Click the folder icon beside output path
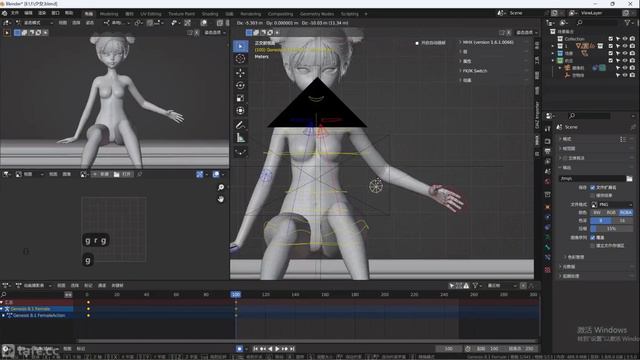The height and width of the screenshot is (360, 640). 629,178
